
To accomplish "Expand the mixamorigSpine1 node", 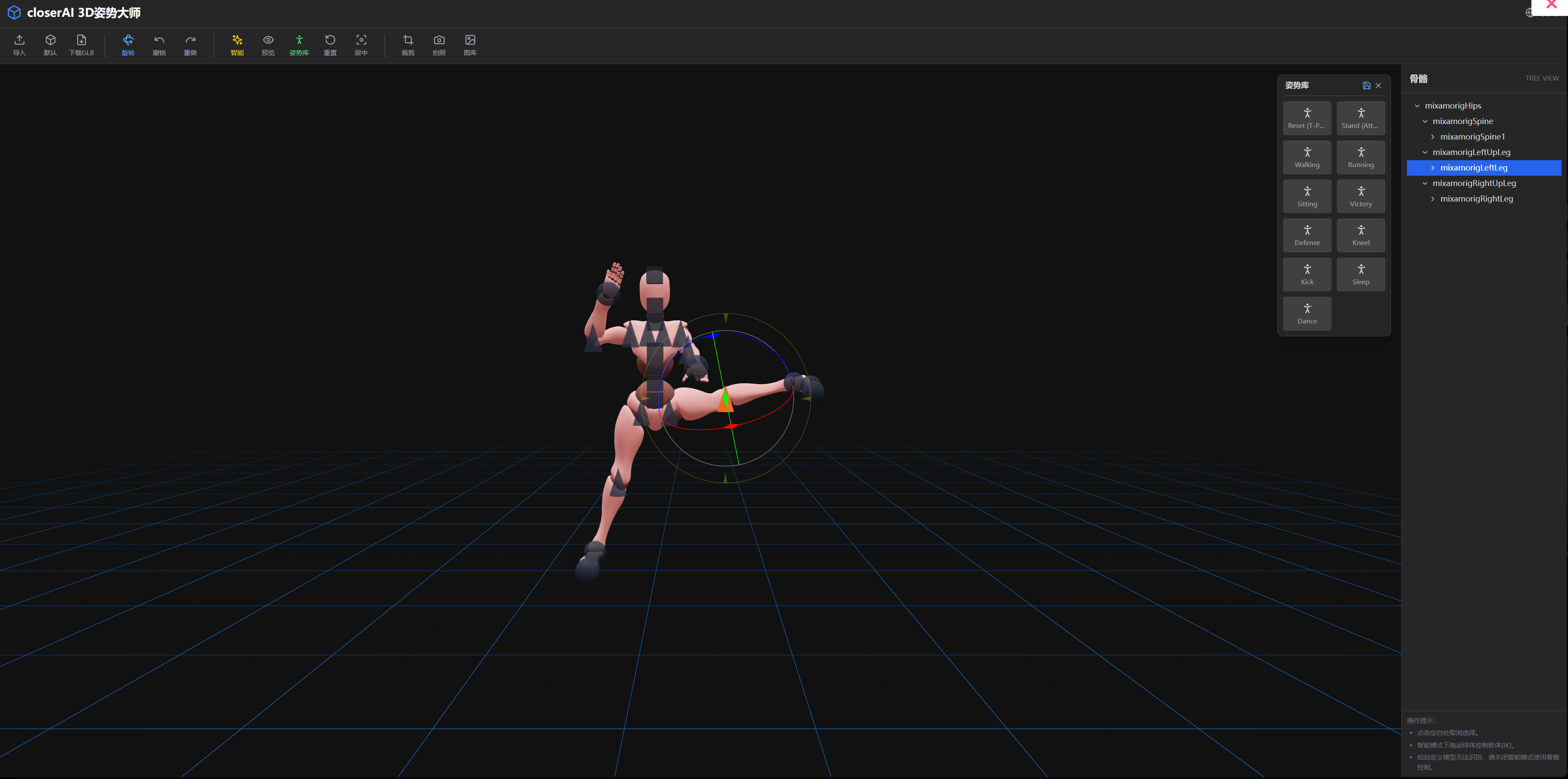I will [x=1433, y=137].
